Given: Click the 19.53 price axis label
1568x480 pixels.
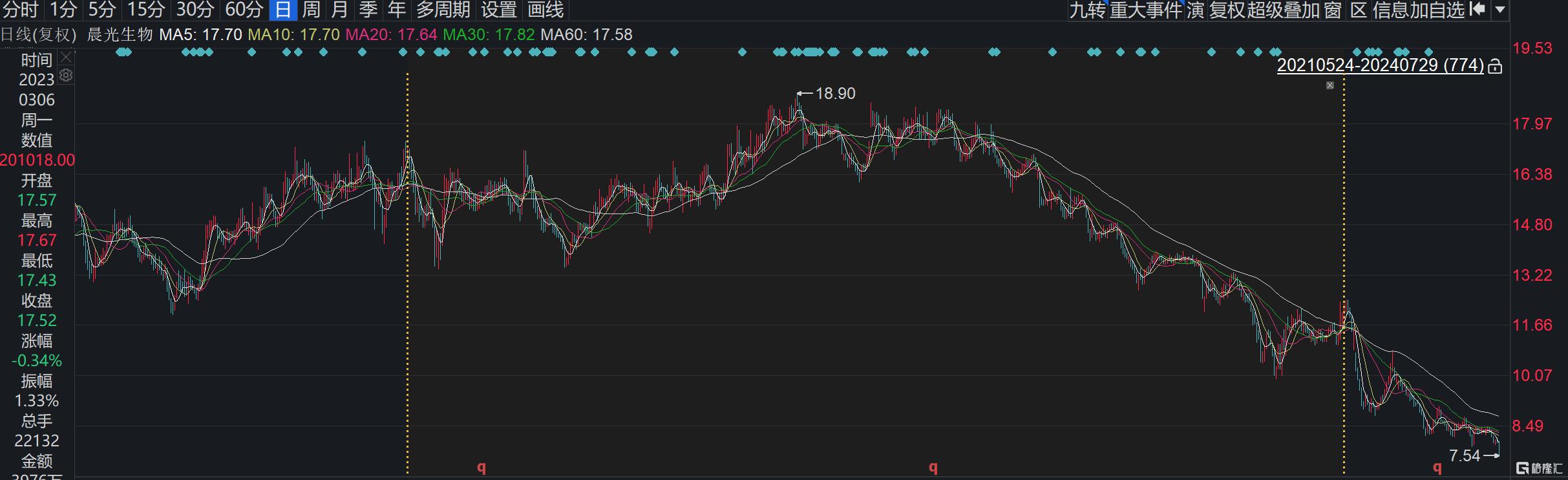Looking at the screenshot, I should tap(1532, 49).
